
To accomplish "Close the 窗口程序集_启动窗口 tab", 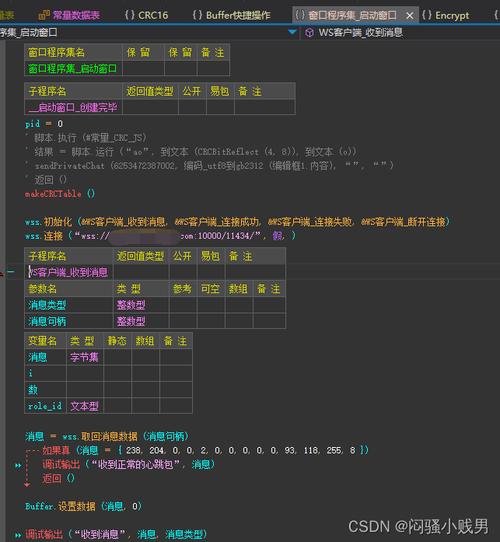I will click(410, 16).
